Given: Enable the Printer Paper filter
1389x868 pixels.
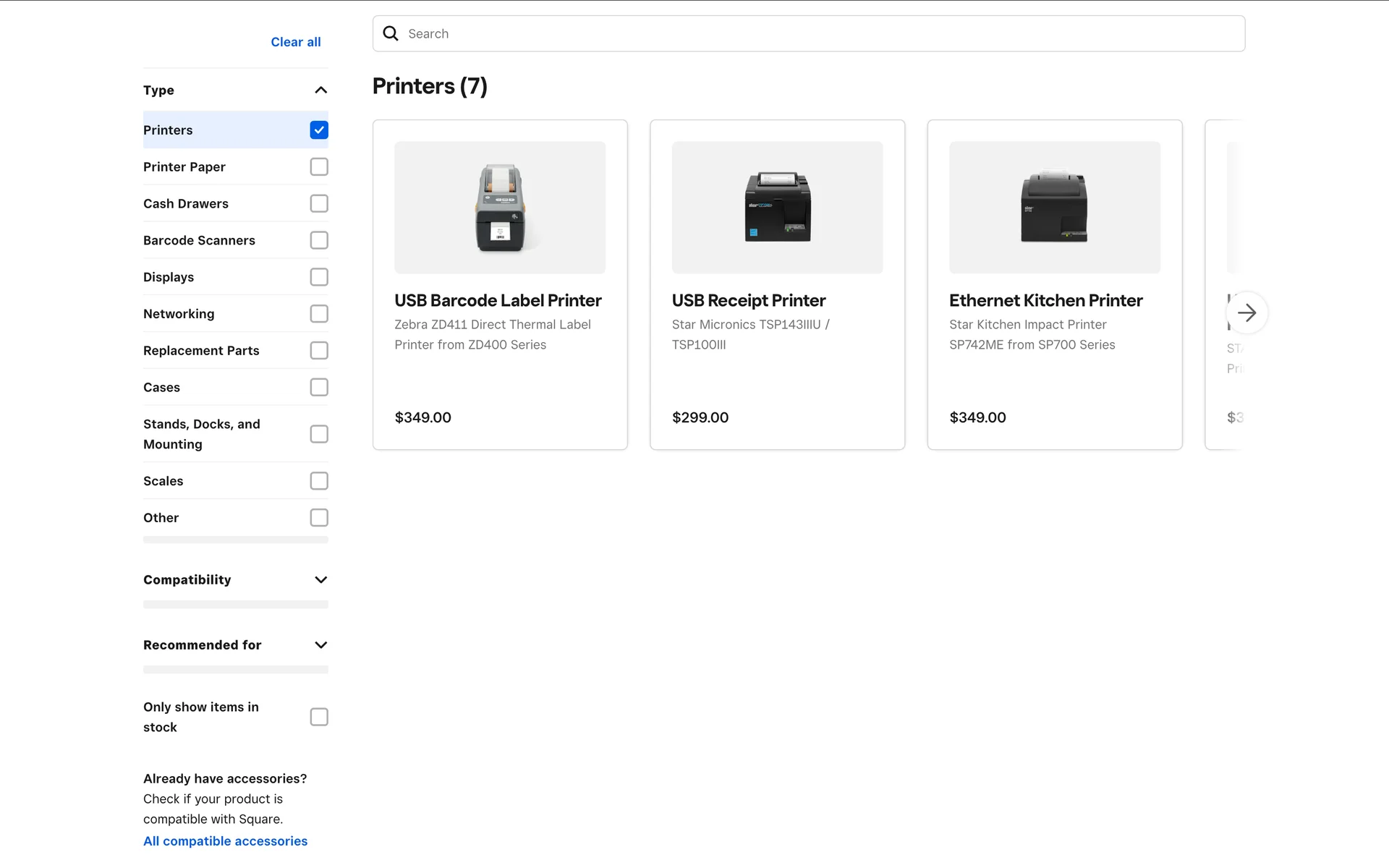Looking at the screenshot, I should coord(319,167).
